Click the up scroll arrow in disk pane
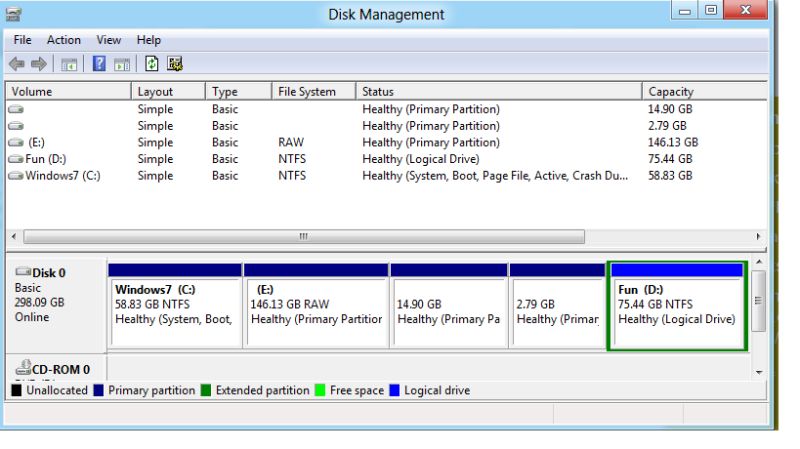This screenshot has height=449, width=800. point(759,262)
